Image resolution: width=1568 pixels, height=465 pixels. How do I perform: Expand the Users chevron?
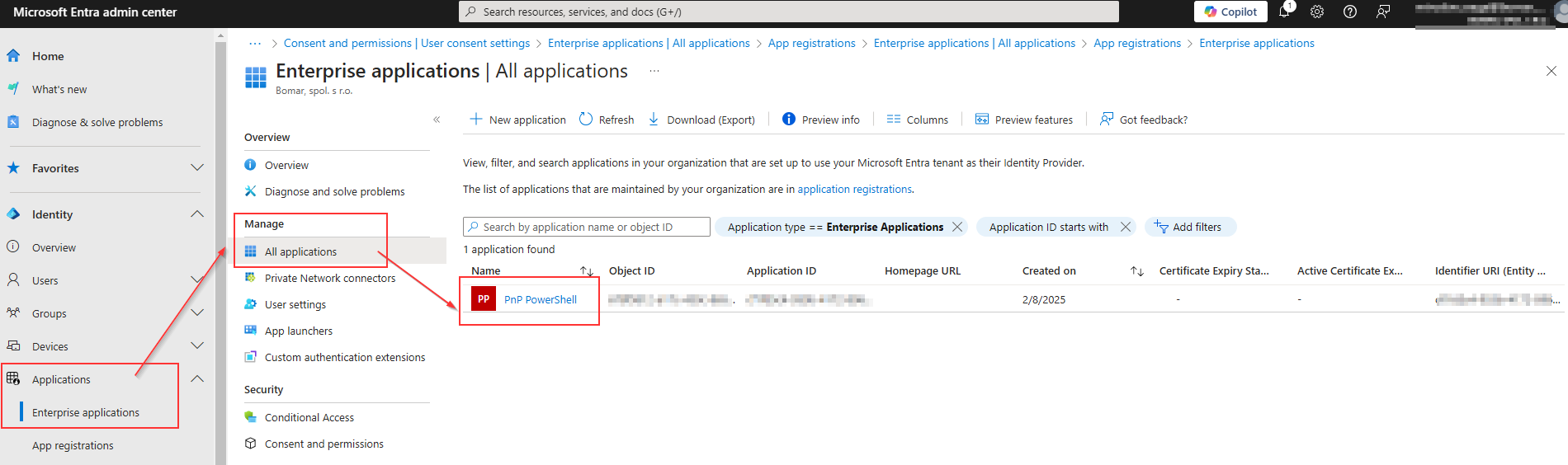(197, 279)
